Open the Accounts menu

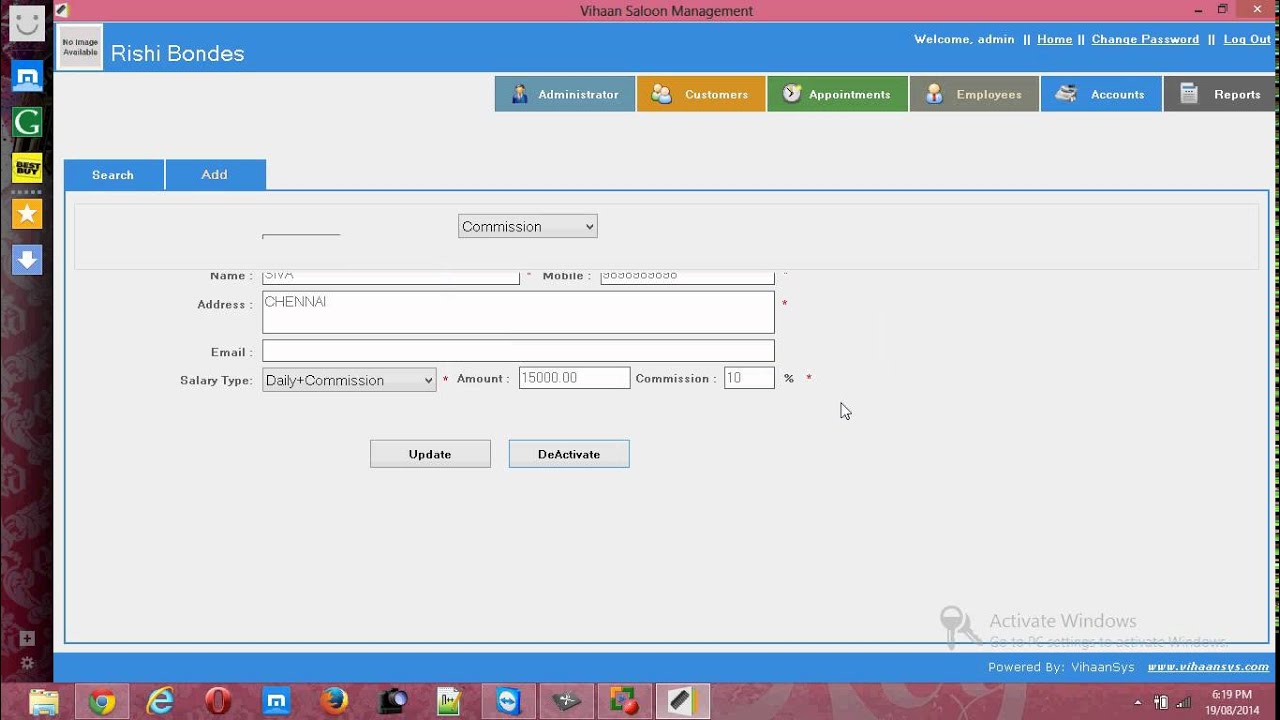point(1101,94)
